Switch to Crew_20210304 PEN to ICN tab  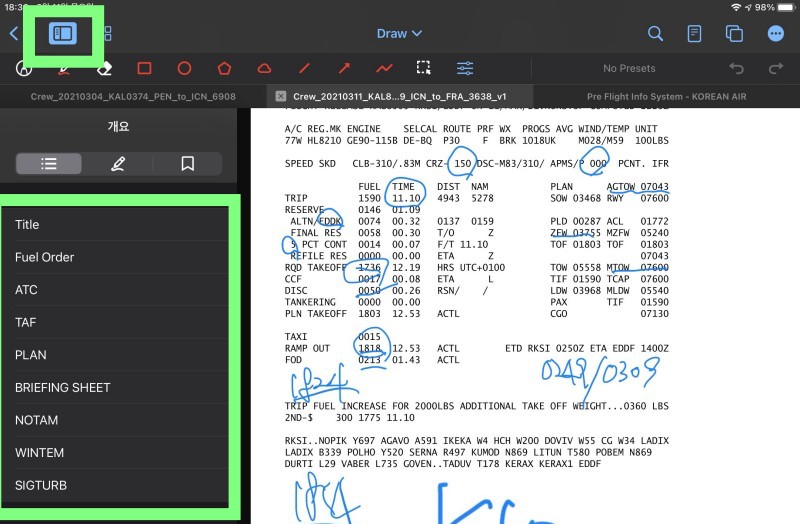(133, 96)
